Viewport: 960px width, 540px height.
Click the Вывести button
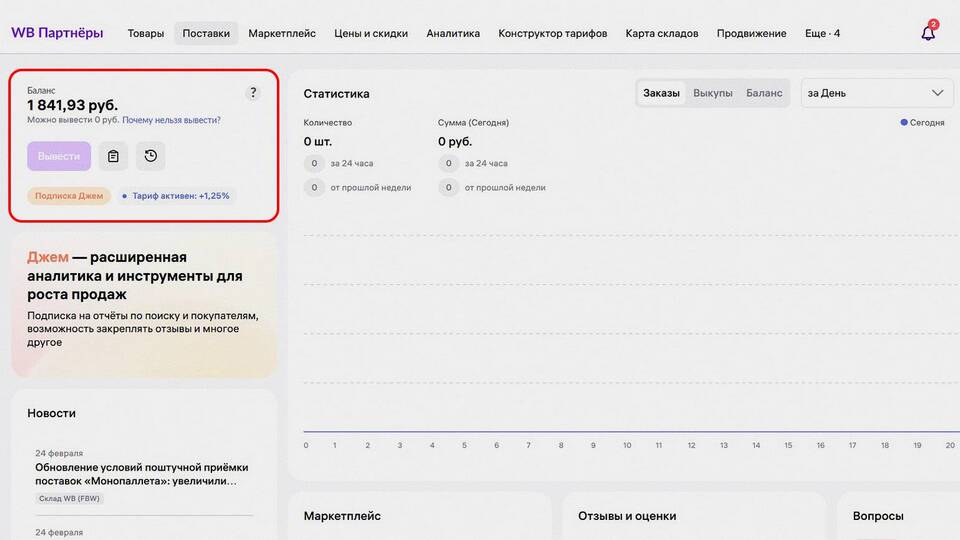coord(59,156)
